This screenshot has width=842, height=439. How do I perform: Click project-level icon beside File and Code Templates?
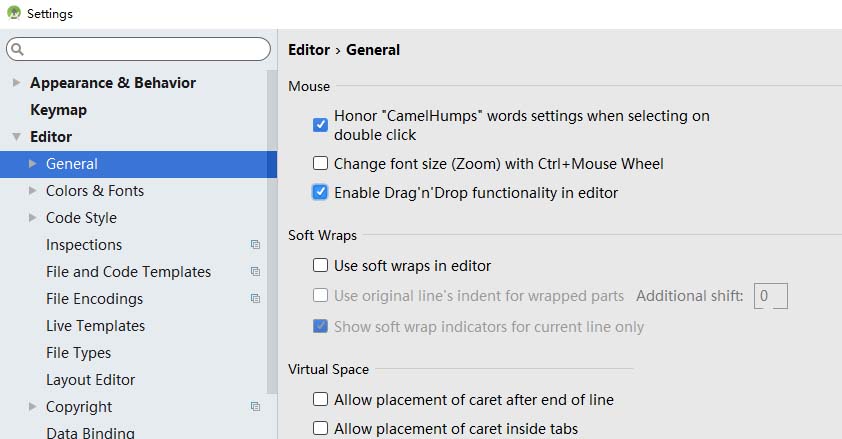point(255,272)
